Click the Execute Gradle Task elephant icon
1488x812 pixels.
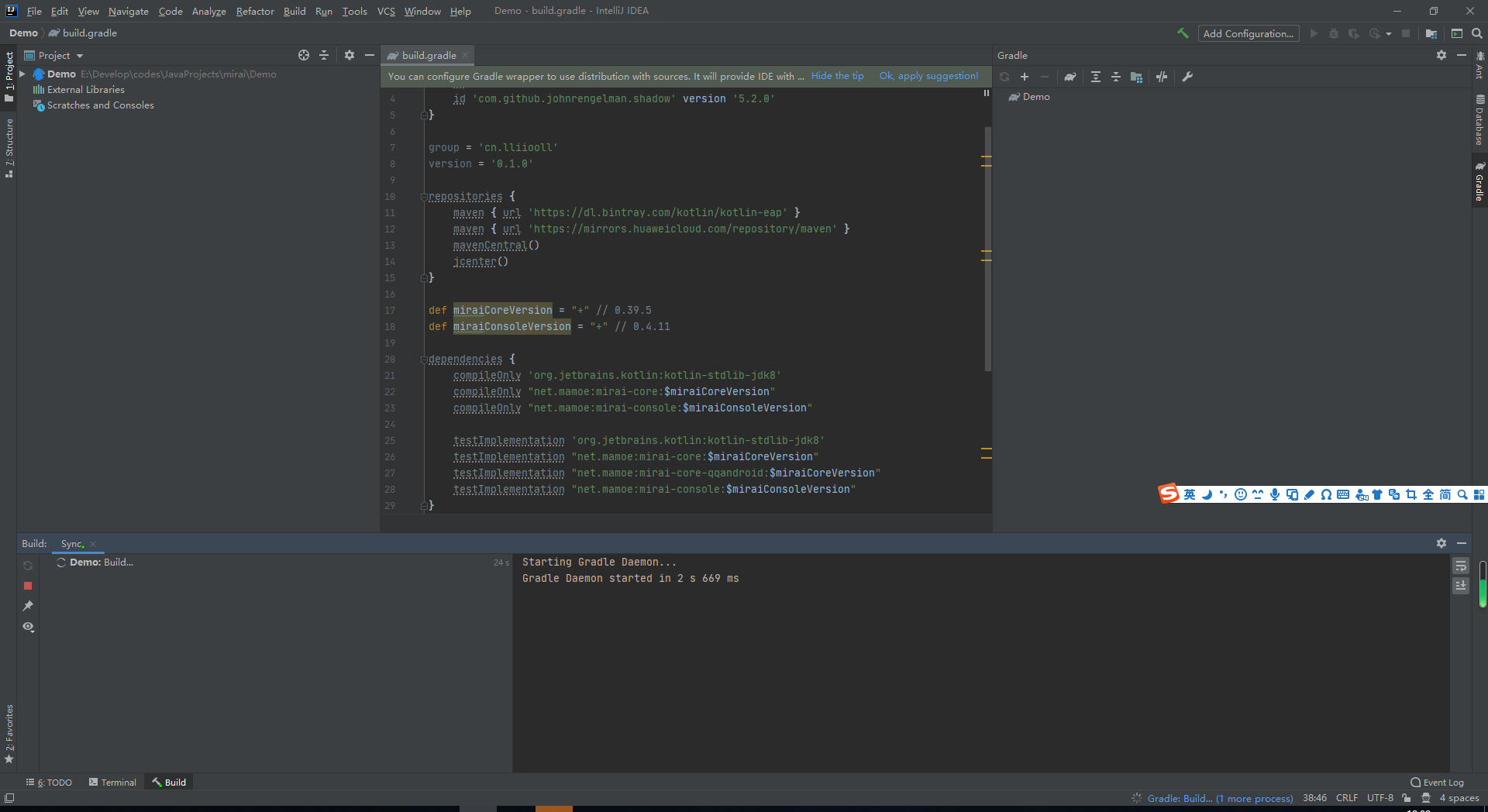(1070, 77)
